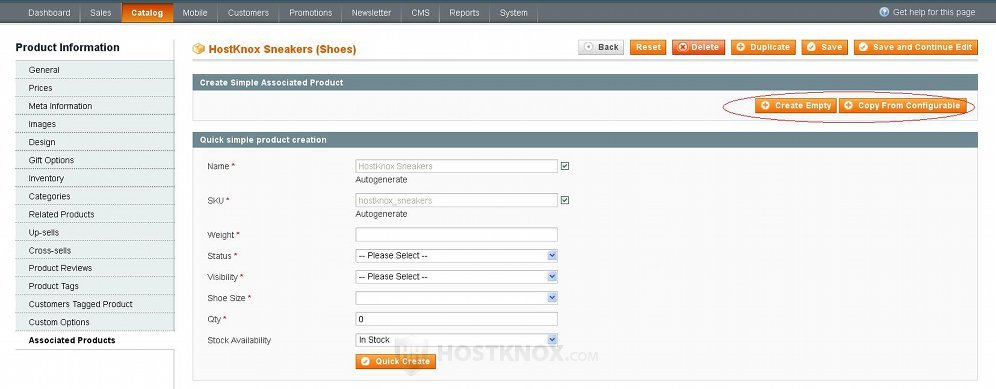Open the CMS menu
Viewport: 996px width, 389px height.
[x=420, y=13]
